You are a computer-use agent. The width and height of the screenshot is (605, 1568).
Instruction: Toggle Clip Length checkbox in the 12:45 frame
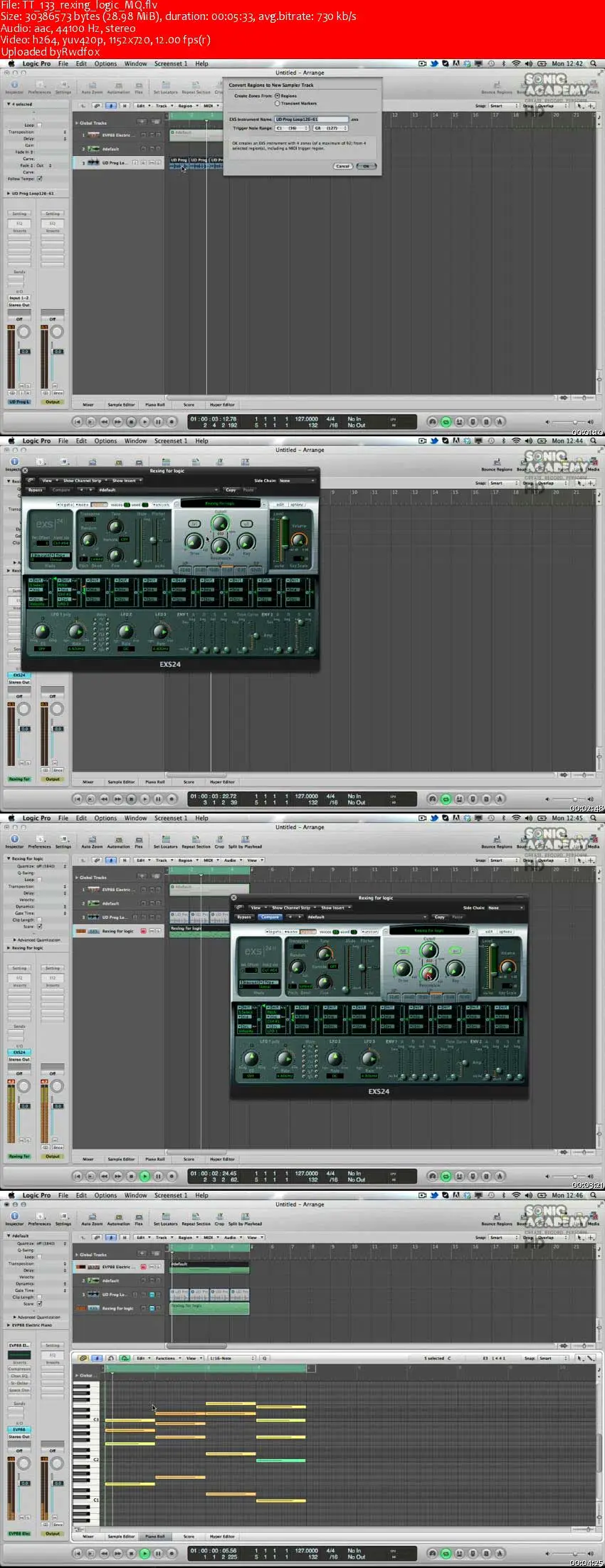click(x=39, y=920)
